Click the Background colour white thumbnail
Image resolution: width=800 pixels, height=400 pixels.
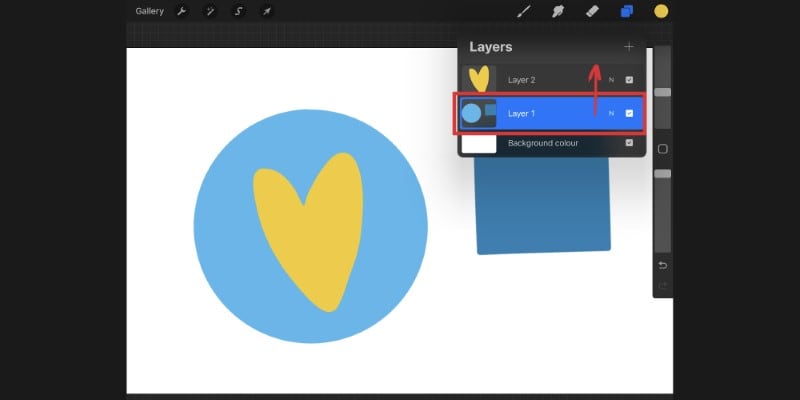click(479, 144)
